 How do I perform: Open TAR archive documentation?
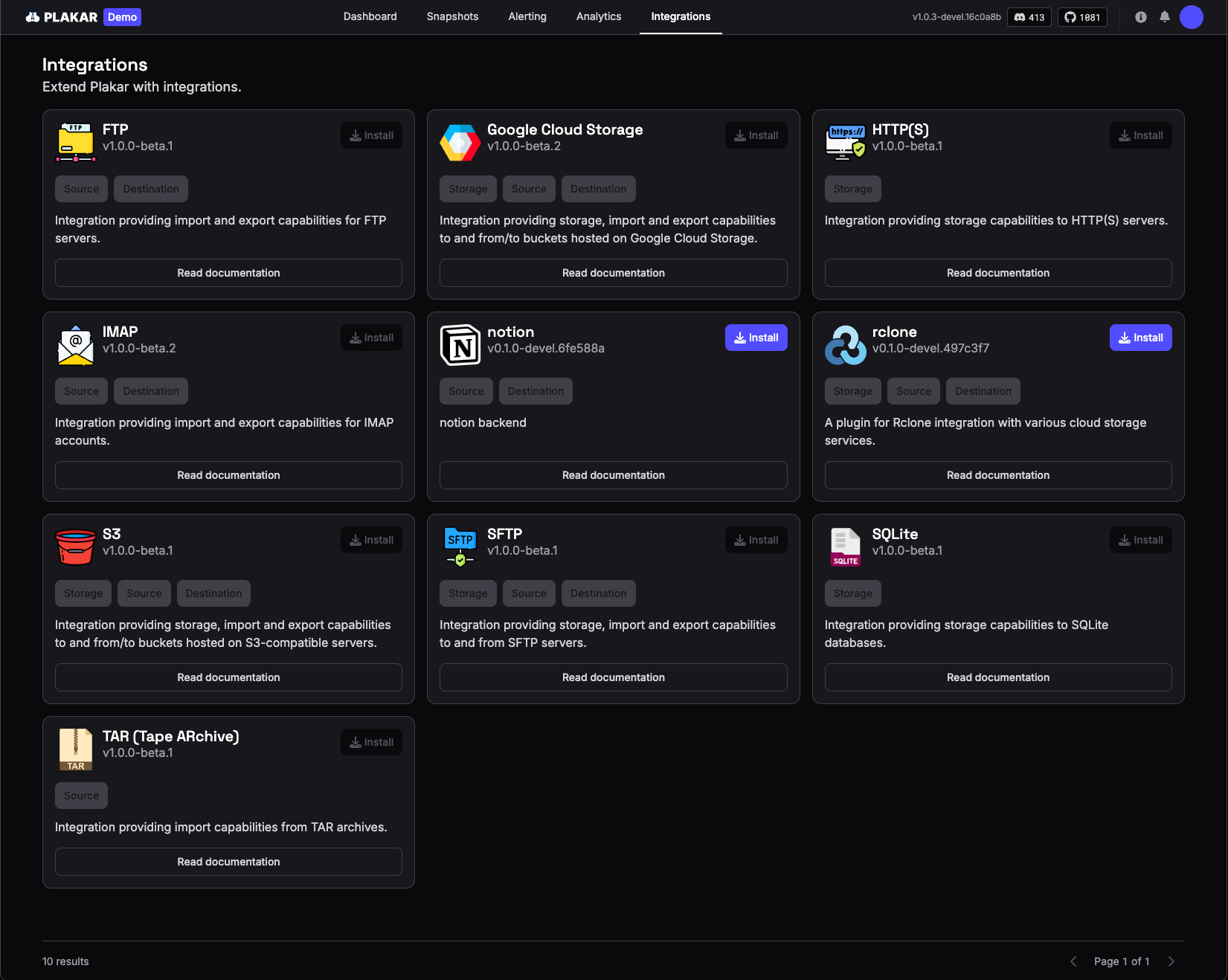pyautogui.click(x=228, y=862)
